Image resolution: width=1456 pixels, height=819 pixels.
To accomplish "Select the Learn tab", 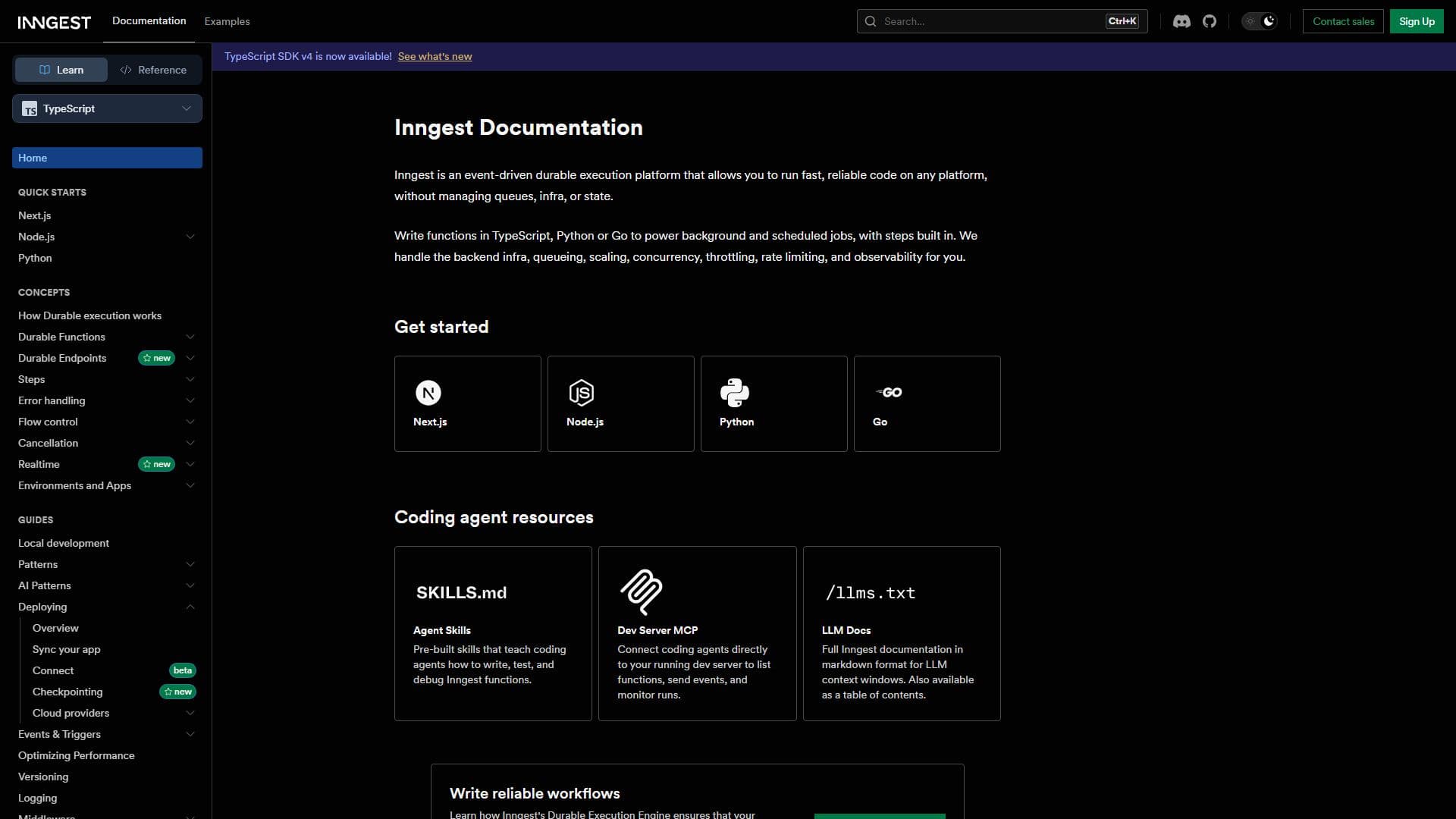I will coord(61,70).
